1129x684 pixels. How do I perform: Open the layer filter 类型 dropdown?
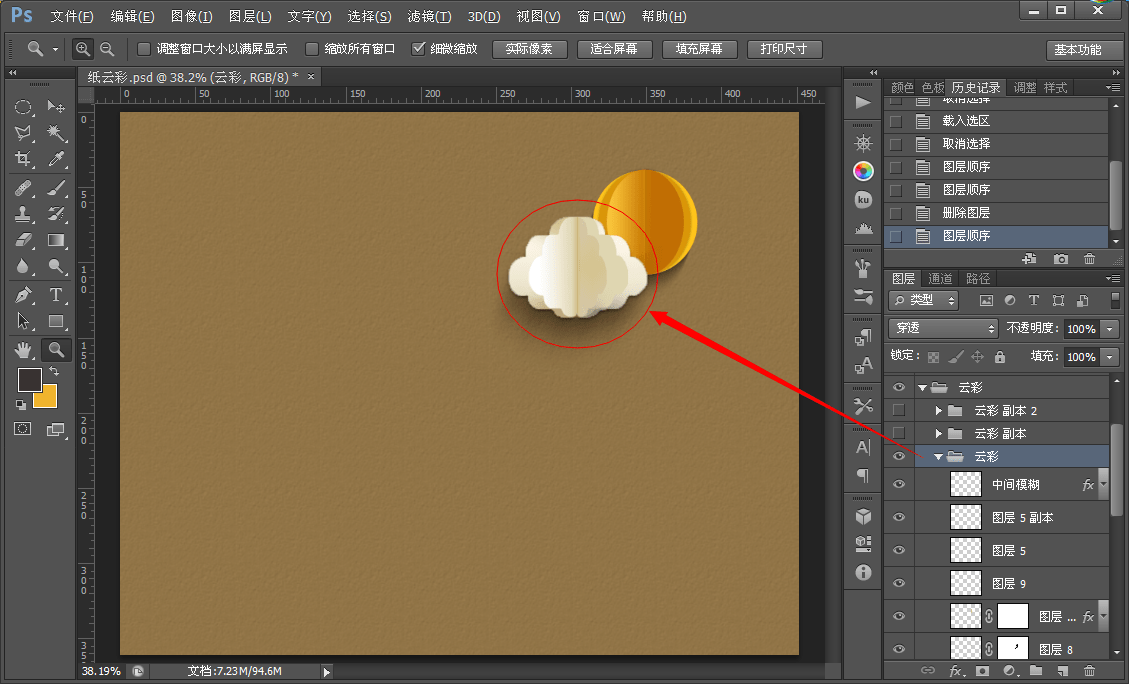925,300
